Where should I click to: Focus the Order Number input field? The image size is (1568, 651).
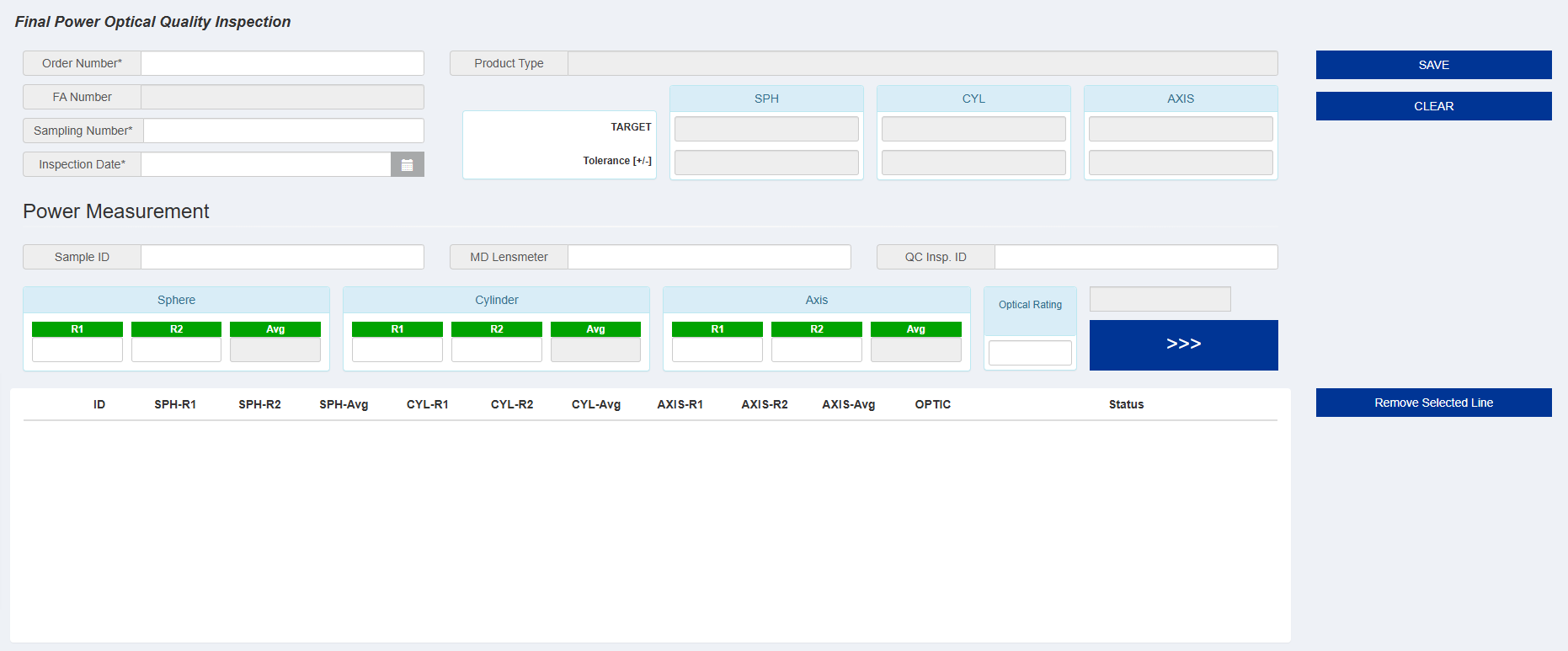pos(282,63)
